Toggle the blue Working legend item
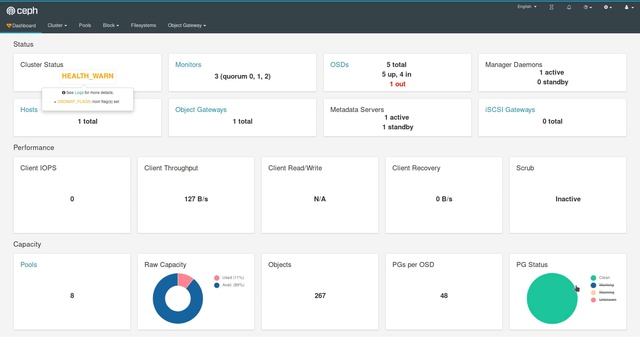Viewport: 640px width, 360px height. 602,285
